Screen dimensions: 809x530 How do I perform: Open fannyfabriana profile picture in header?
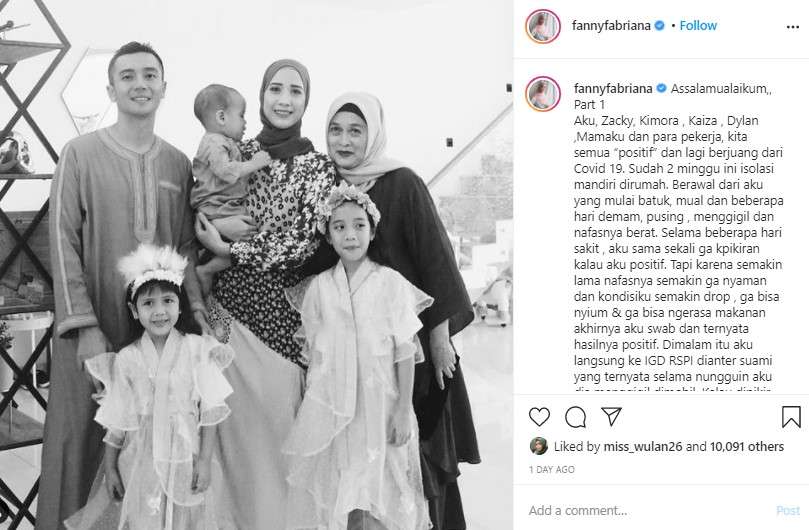543,26
